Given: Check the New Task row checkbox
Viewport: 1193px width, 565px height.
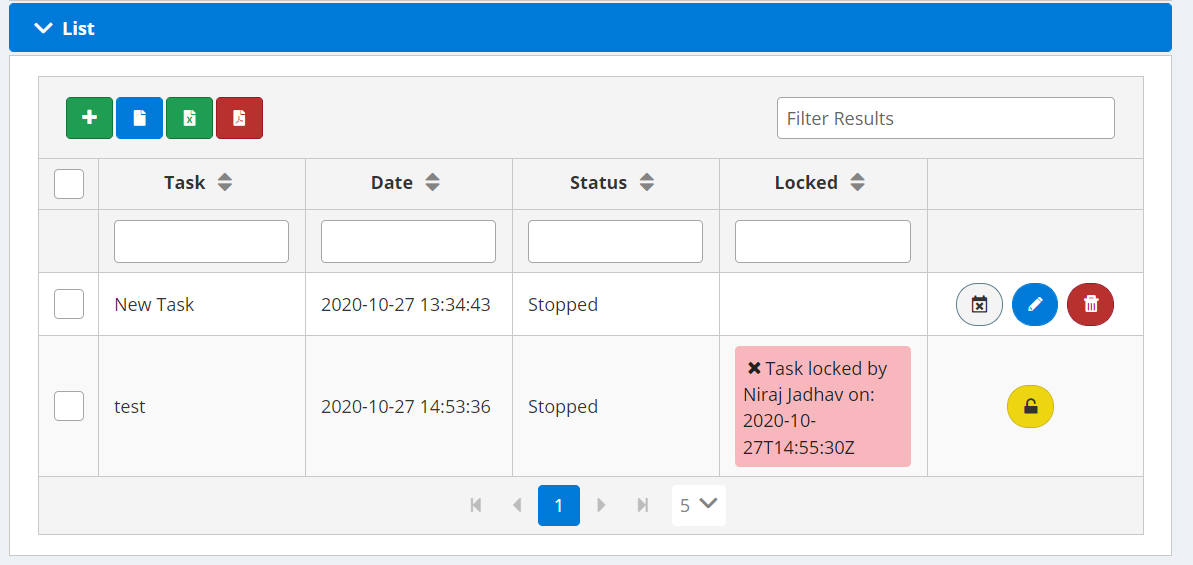Looking at the screenshot, I should (69, 304).
